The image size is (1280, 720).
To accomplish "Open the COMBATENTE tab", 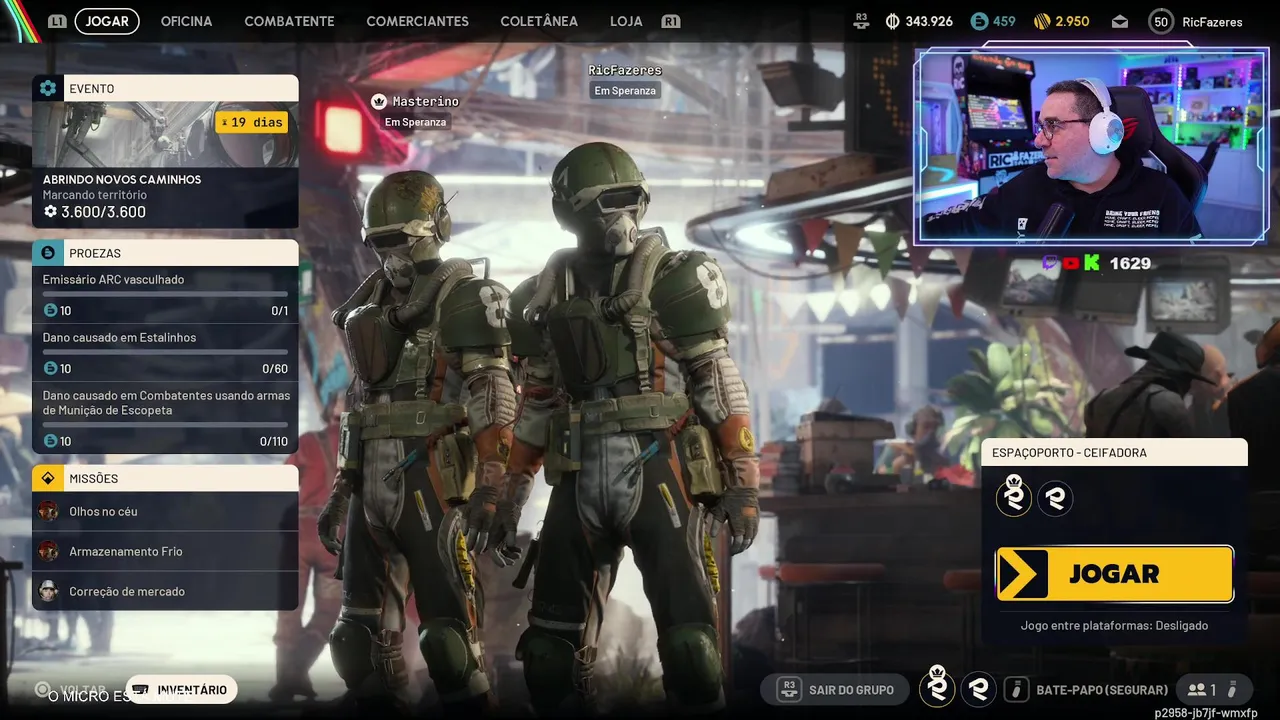I will click(x=289, y=21).
